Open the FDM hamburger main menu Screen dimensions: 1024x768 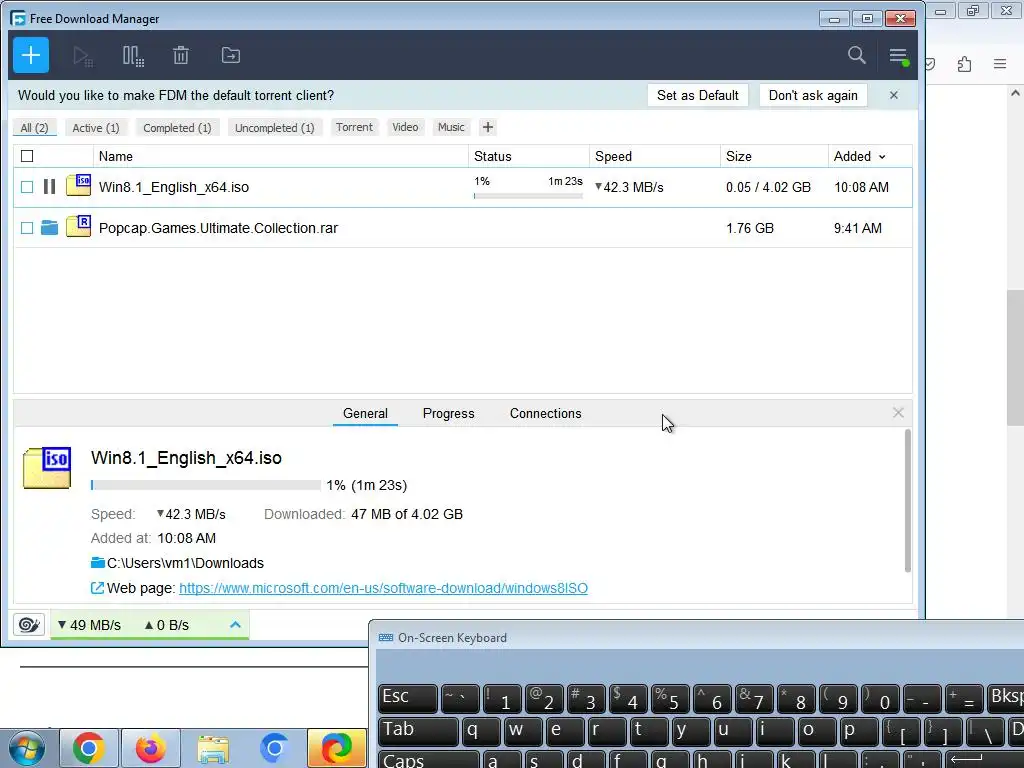899,56
